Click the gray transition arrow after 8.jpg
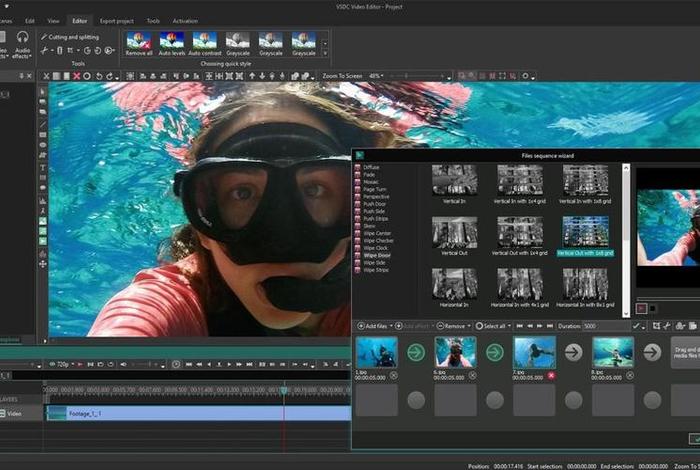The height and width of the screenshot is (470, 700). coord(652,352)
